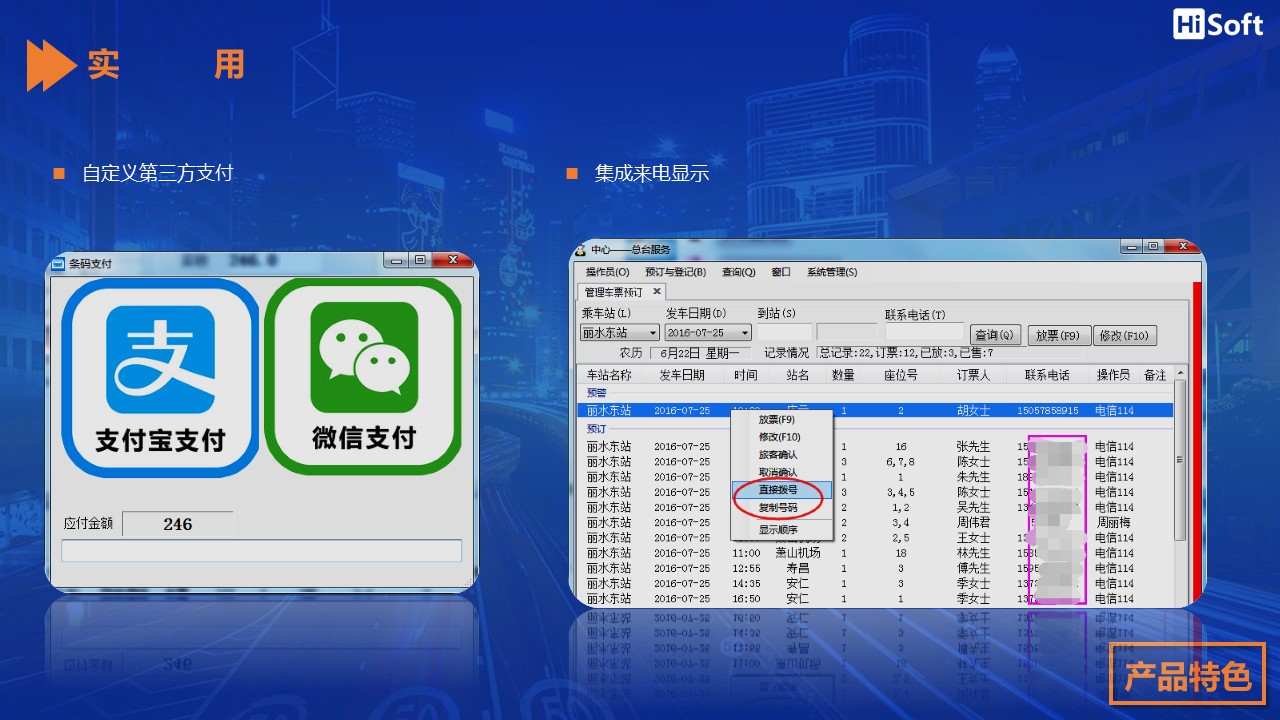This screenshot has height=720, width=1280.
Task: Select the row booked by 林先生
Action: (x=876, y=553)
